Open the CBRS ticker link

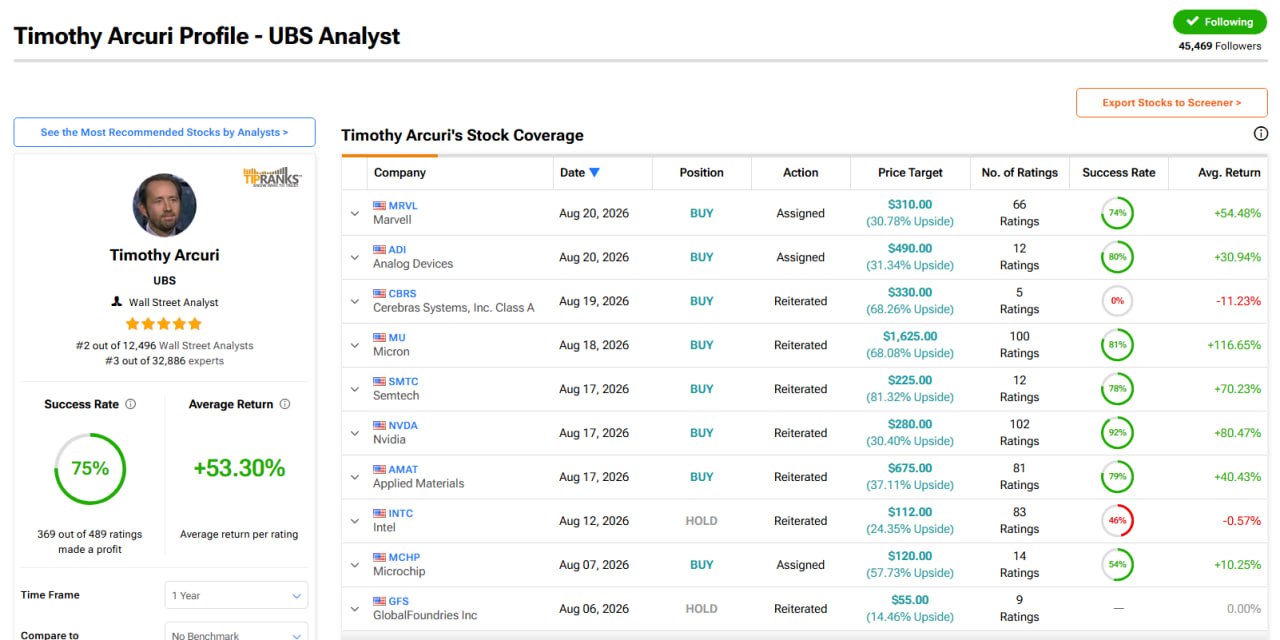402,294
